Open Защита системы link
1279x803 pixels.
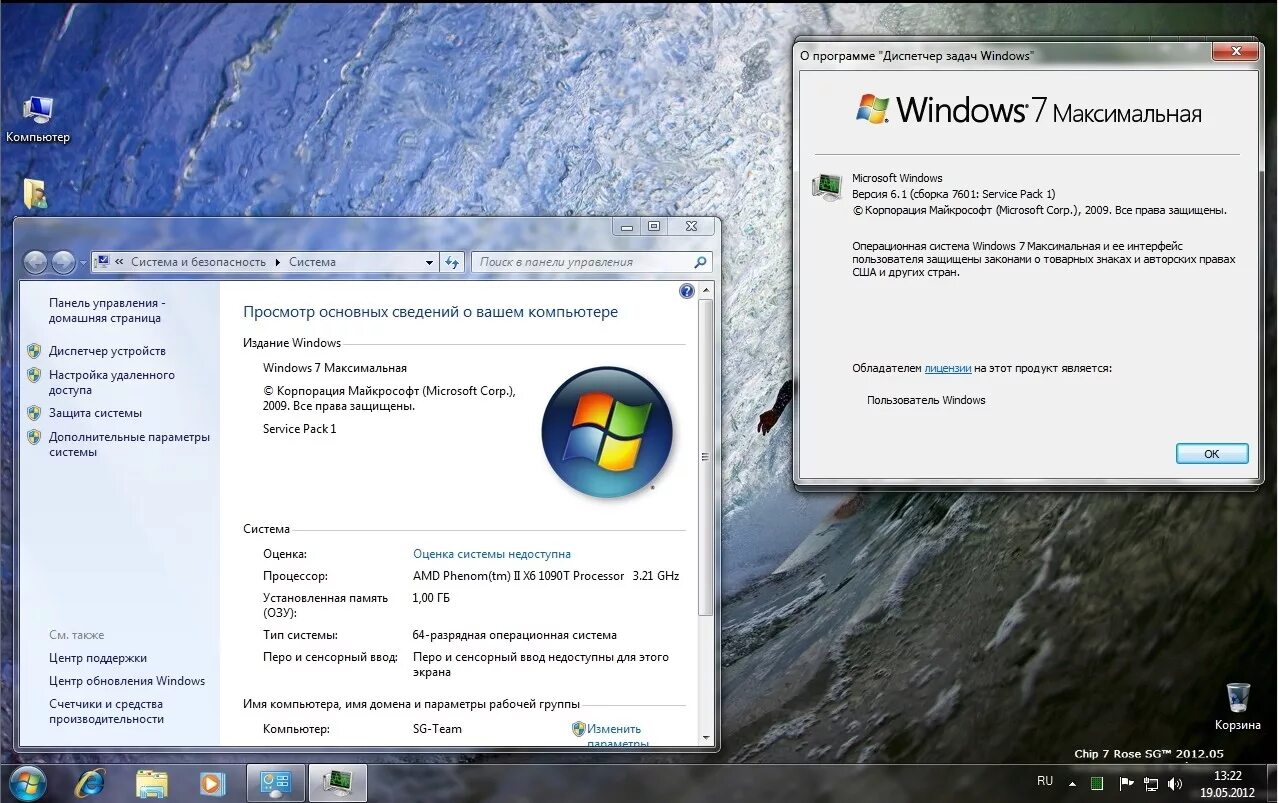click(95, 413)
